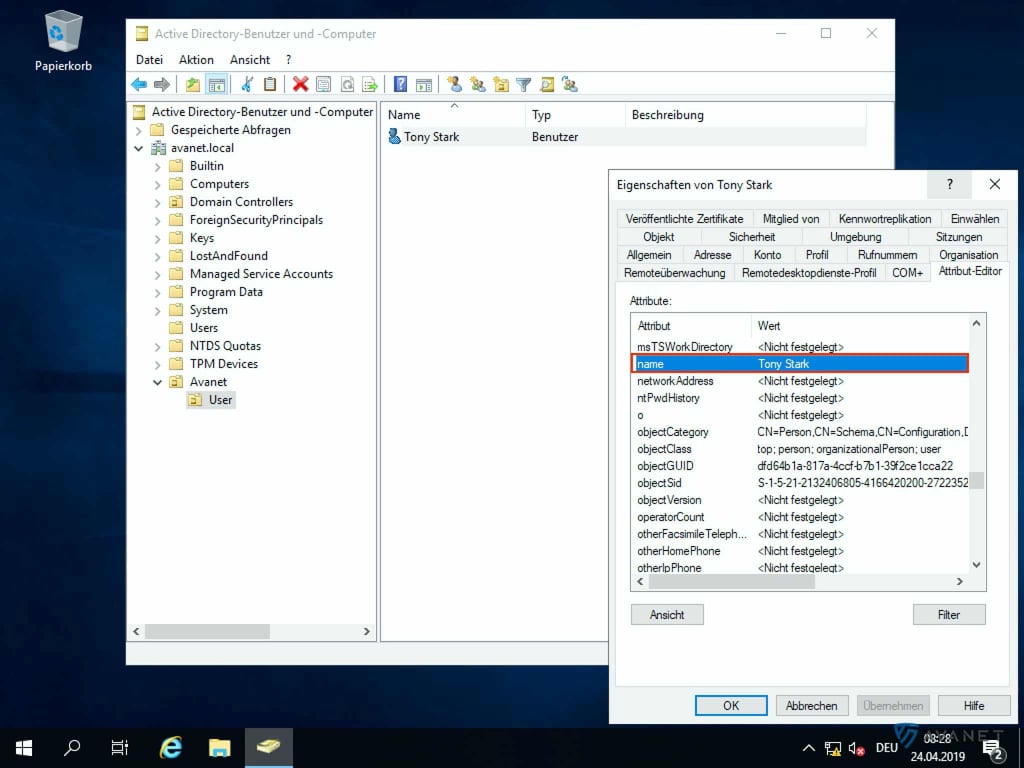
Task: Click the Ansicht button in dialog
Action: [667, 615]
